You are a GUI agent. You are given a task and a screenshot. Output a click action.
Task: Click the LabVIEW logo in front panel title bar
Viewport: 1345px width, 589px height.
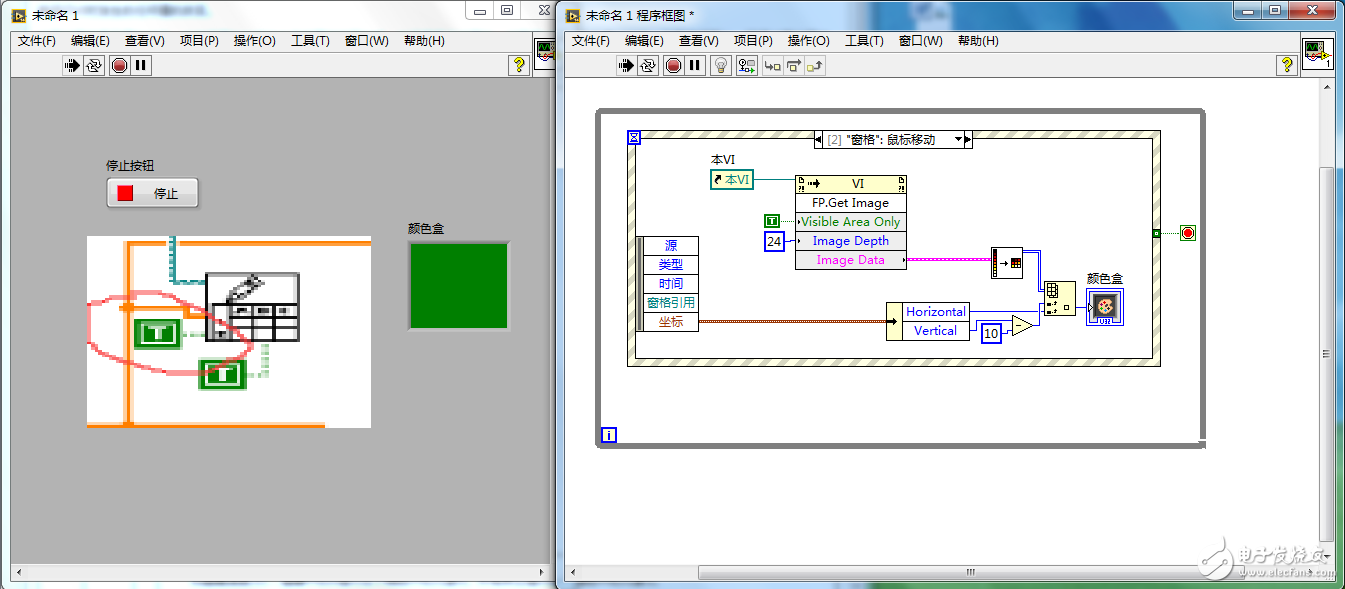19,14
